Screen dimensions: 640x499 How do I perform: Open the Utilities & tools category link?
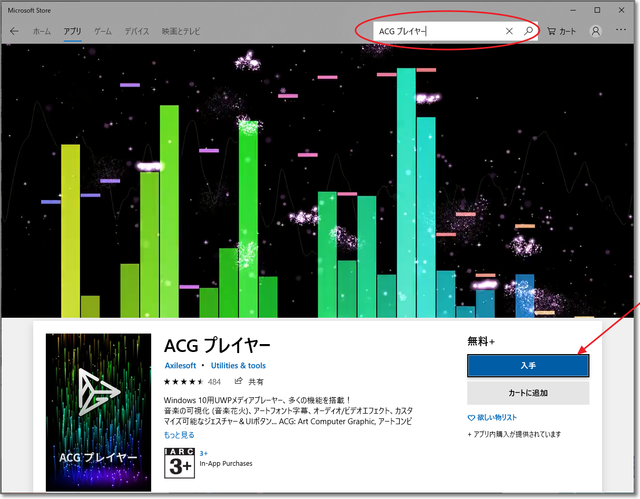pyautogui.click(x=240, y=366)
